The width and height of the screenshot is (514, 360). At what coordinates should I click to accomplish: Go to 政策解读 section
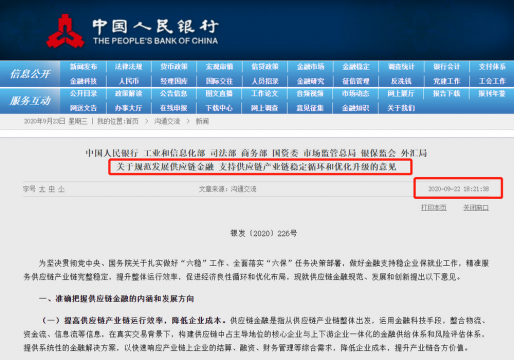tap(129, 94)
